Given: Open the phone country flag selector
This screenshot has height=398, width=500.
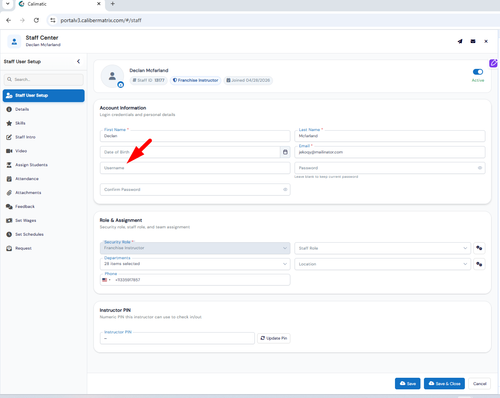Looking at the screenshot, I should [x=106, y=280].
